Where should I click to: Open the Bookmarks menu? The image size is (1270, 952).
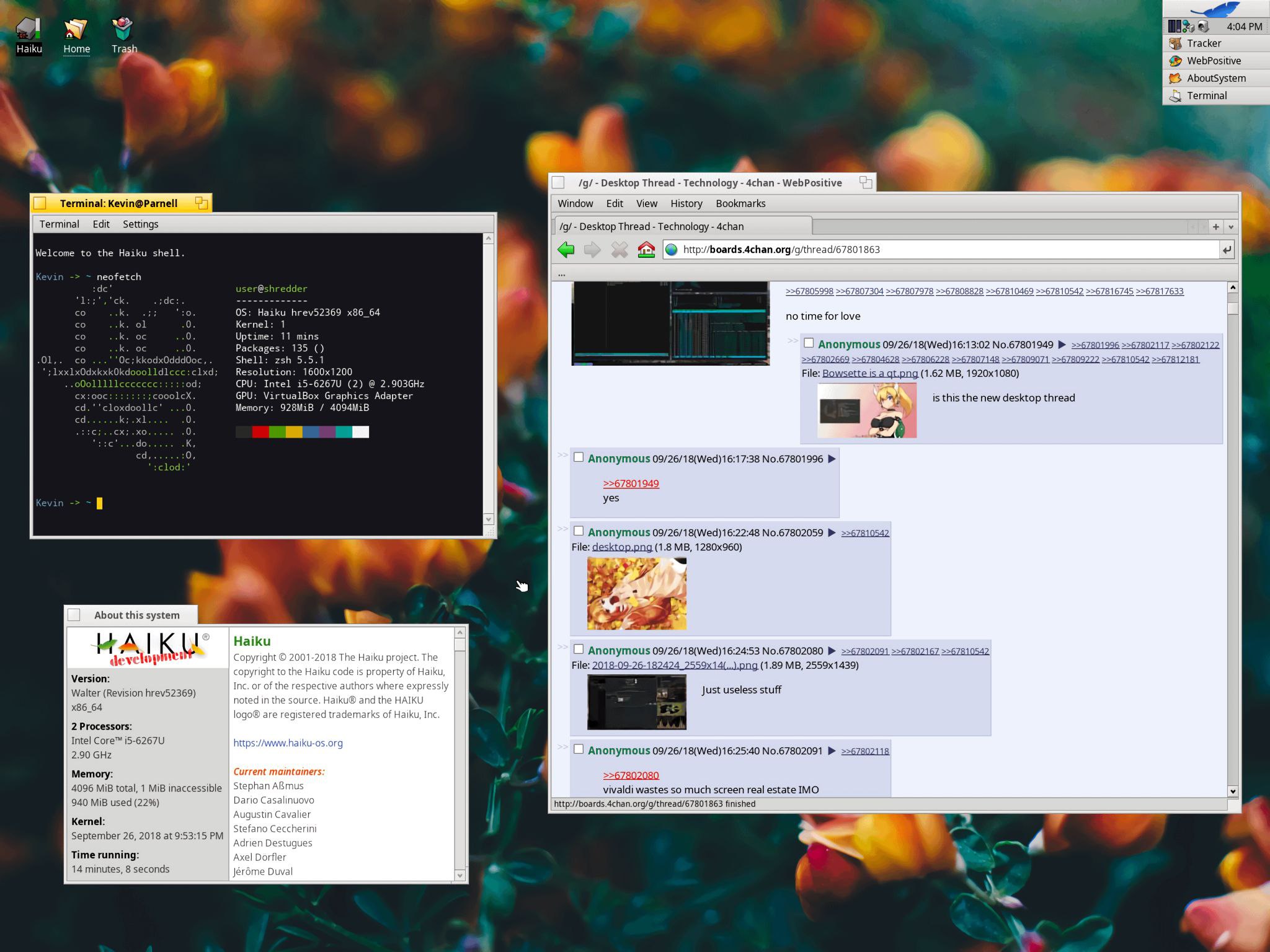click(740, 203)
